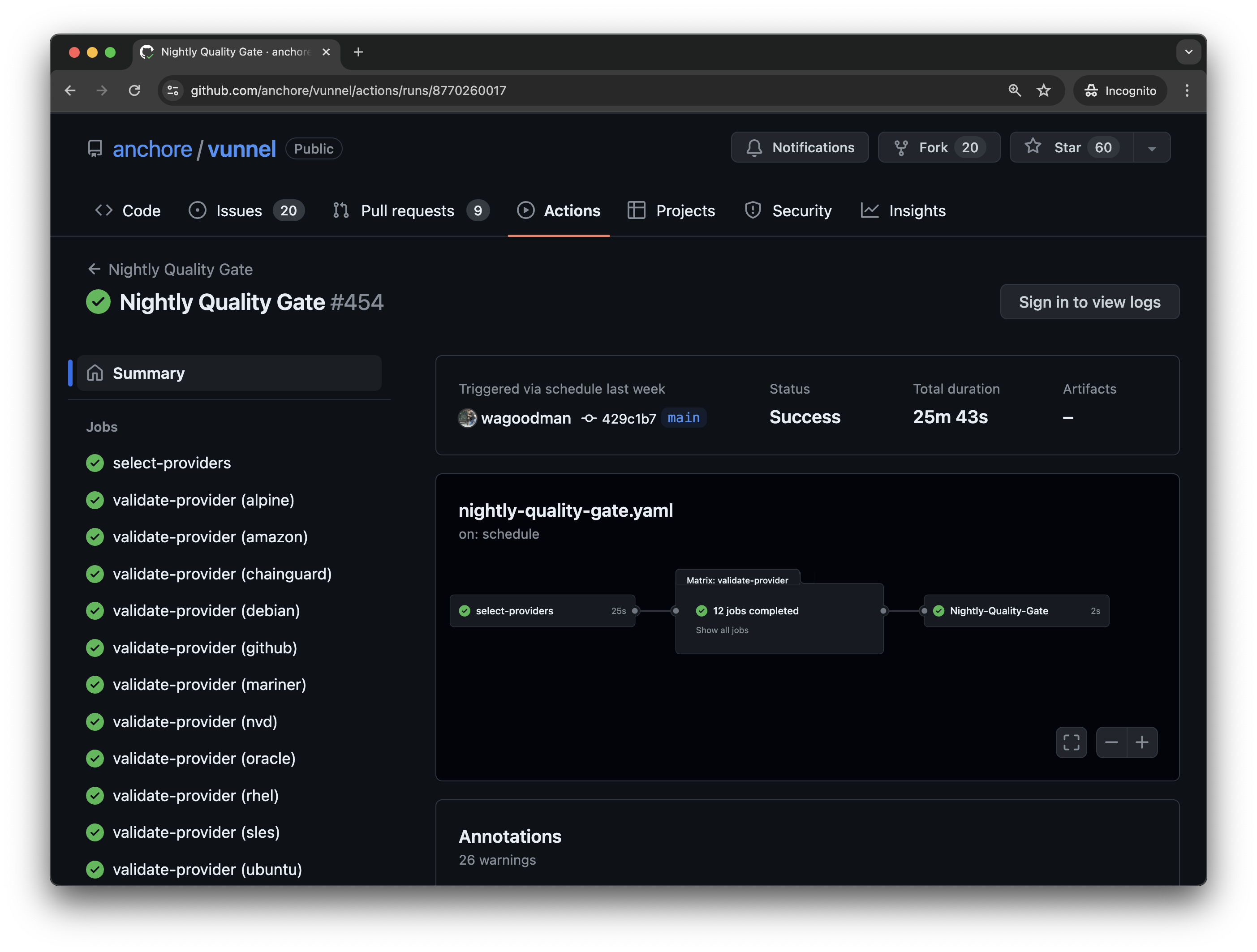Click Sign in to view logs
Screen dimensions: 1257x952
1089,302
